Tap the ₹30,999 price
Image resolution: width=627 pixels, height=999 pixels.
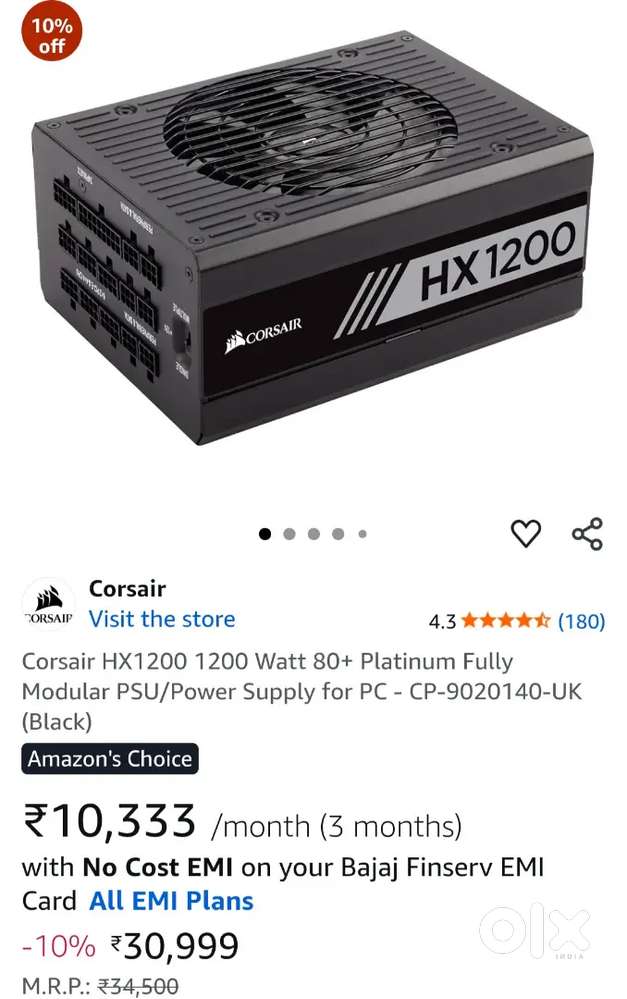pyautogui.click(x=175, y=945)
